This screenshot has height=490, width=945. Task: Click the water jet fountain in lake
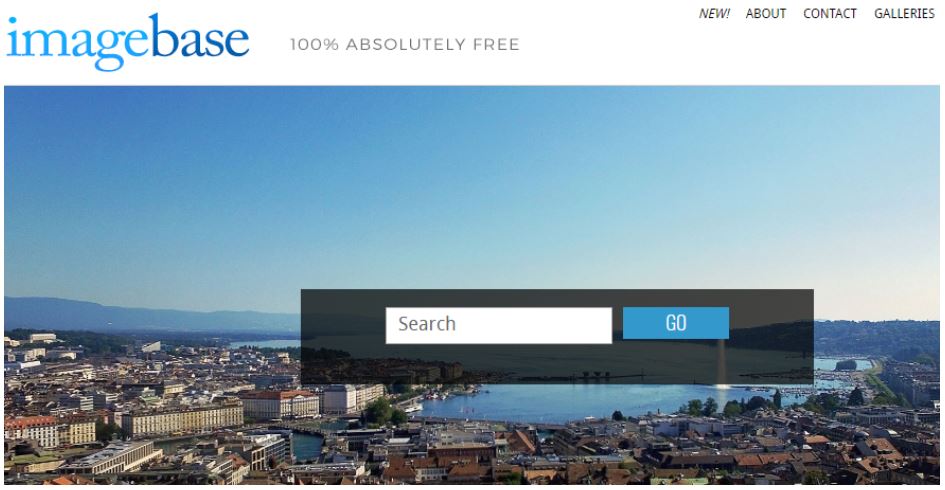721,363
